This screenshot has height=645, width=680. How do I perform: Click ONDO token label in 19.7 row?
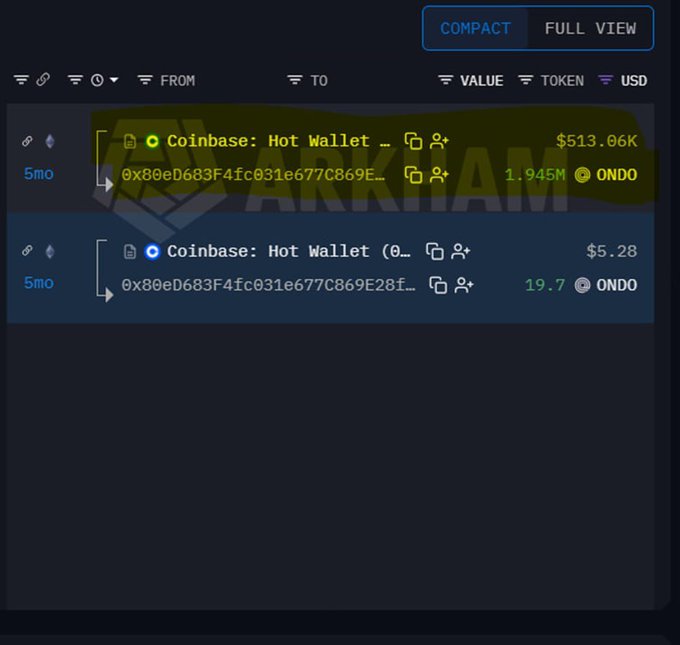click(x=617, y=285)
